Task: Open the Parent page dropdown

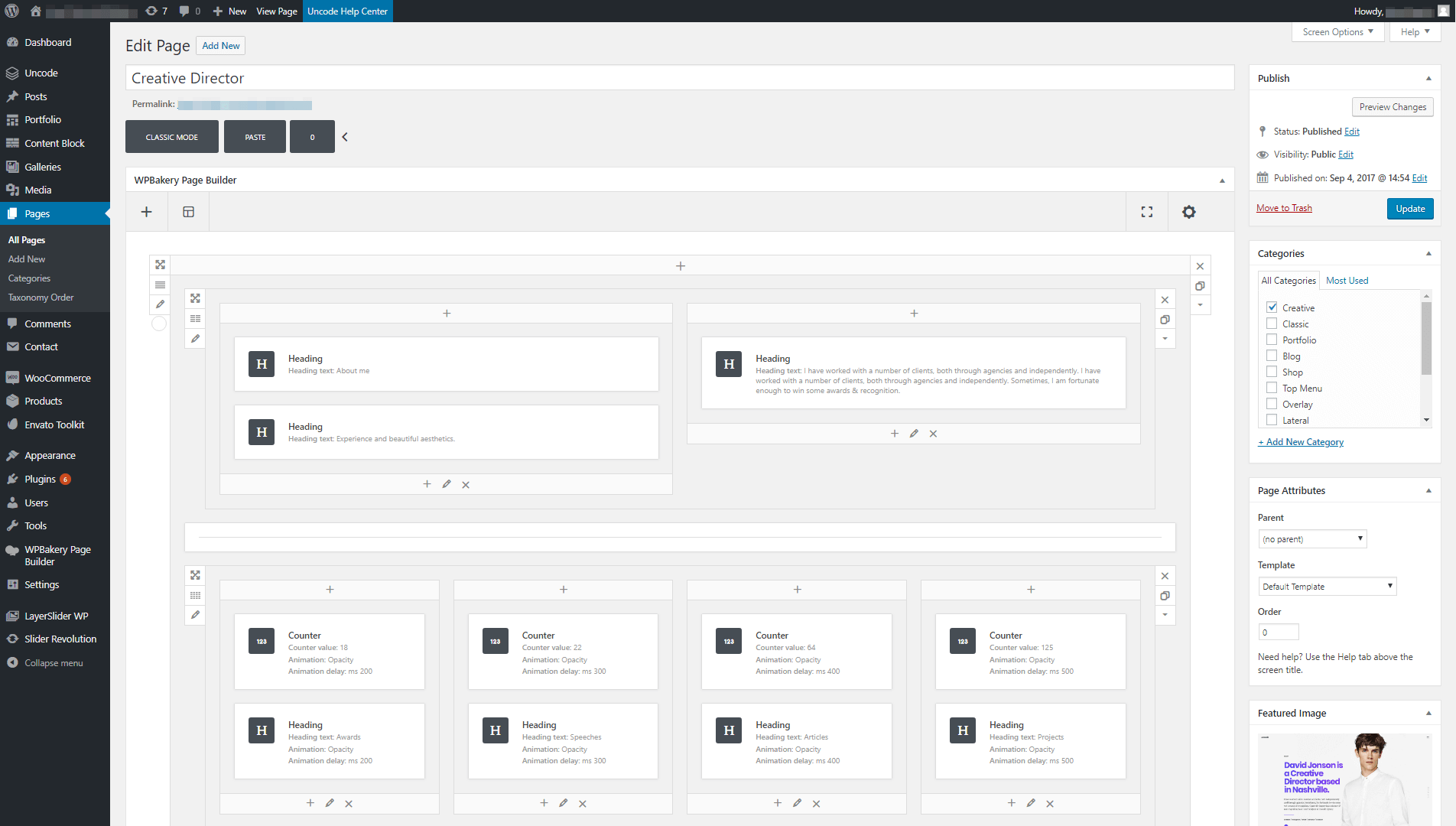Action: tap(1312, 539)
